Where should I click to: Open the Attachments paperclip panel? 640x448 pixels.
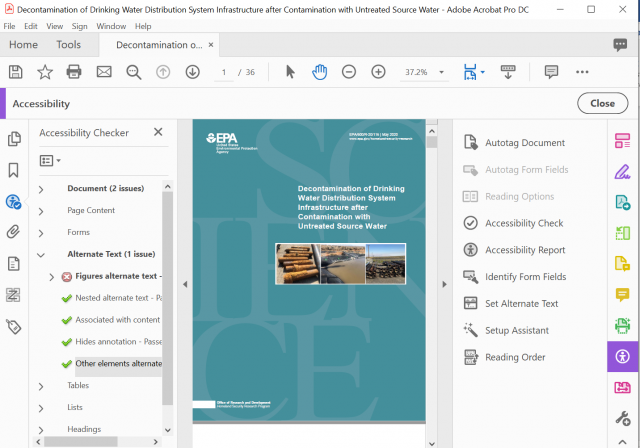coord(14,232)
